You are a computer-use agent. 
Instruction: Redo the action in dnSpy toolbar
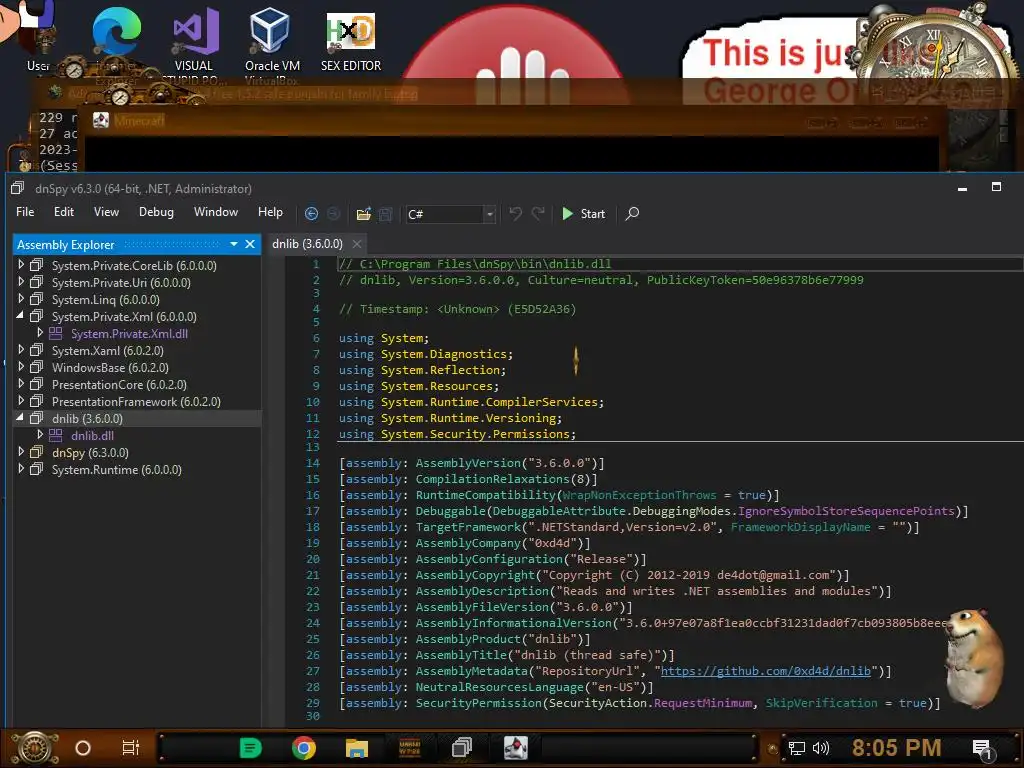pyautogui.click(x=537, y=214)
